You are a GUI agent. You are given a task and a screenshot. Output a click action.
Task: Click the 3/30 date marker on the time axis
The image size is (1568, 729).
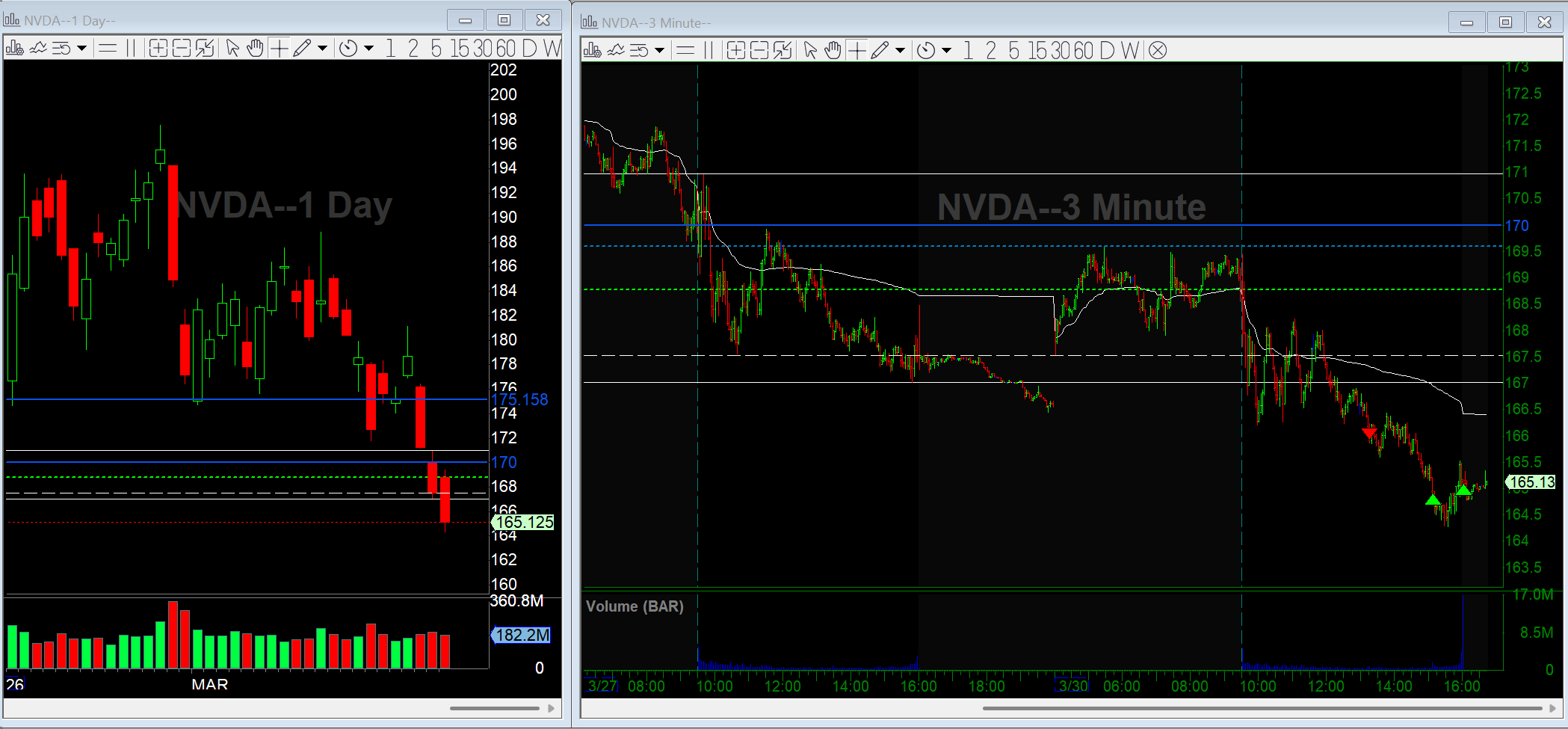1072,686
